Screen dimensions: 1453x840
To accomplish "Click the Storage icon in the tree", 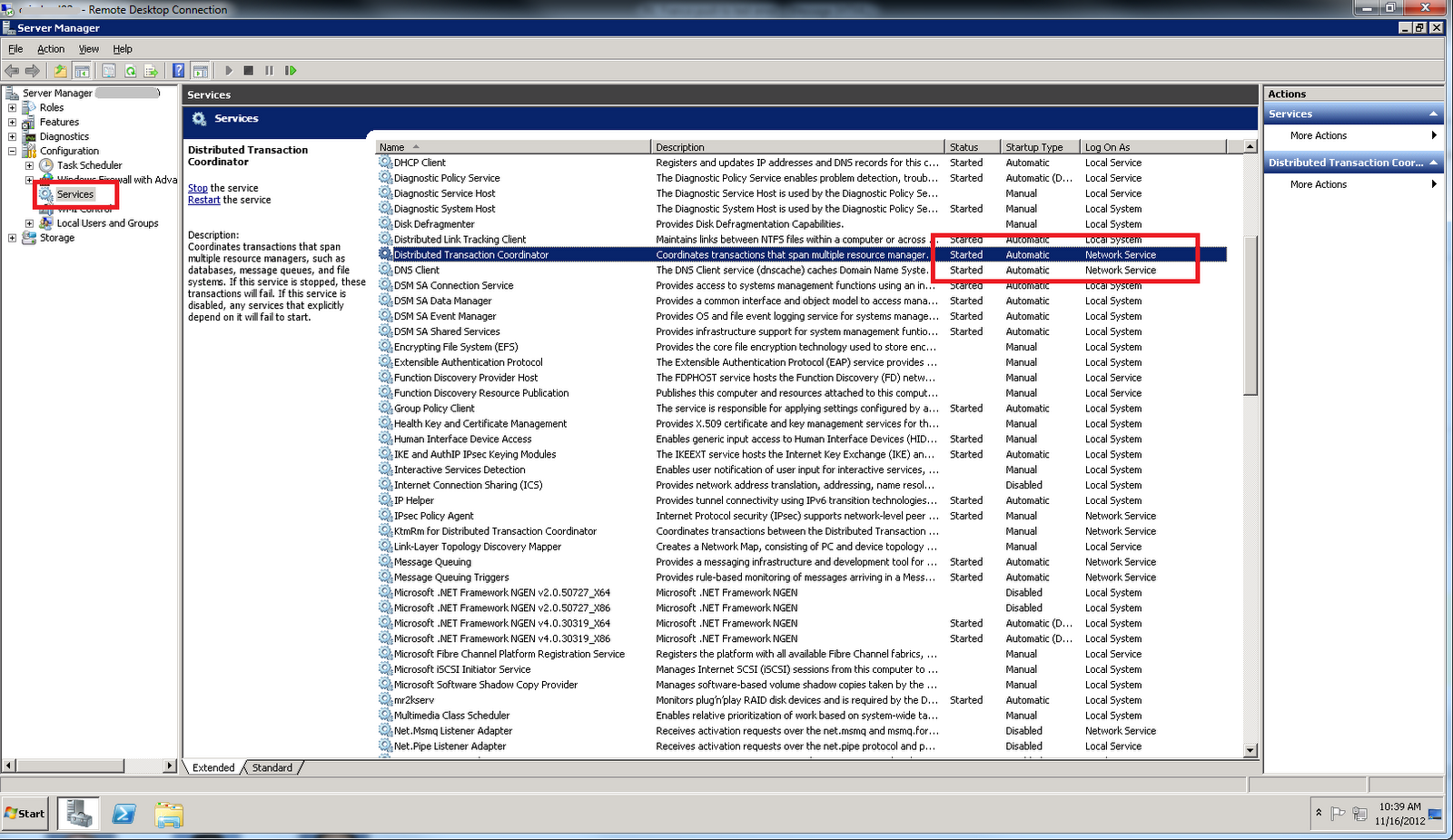I will [x=29, y=238].
